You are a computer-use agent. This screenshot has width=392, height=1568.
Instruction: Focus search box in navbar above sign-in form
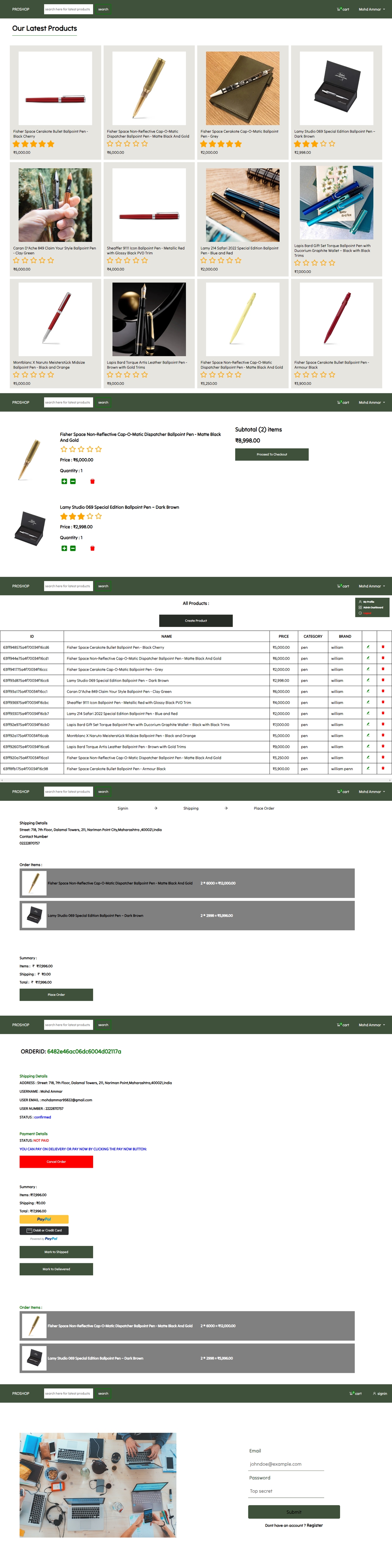coord(68,1393)
